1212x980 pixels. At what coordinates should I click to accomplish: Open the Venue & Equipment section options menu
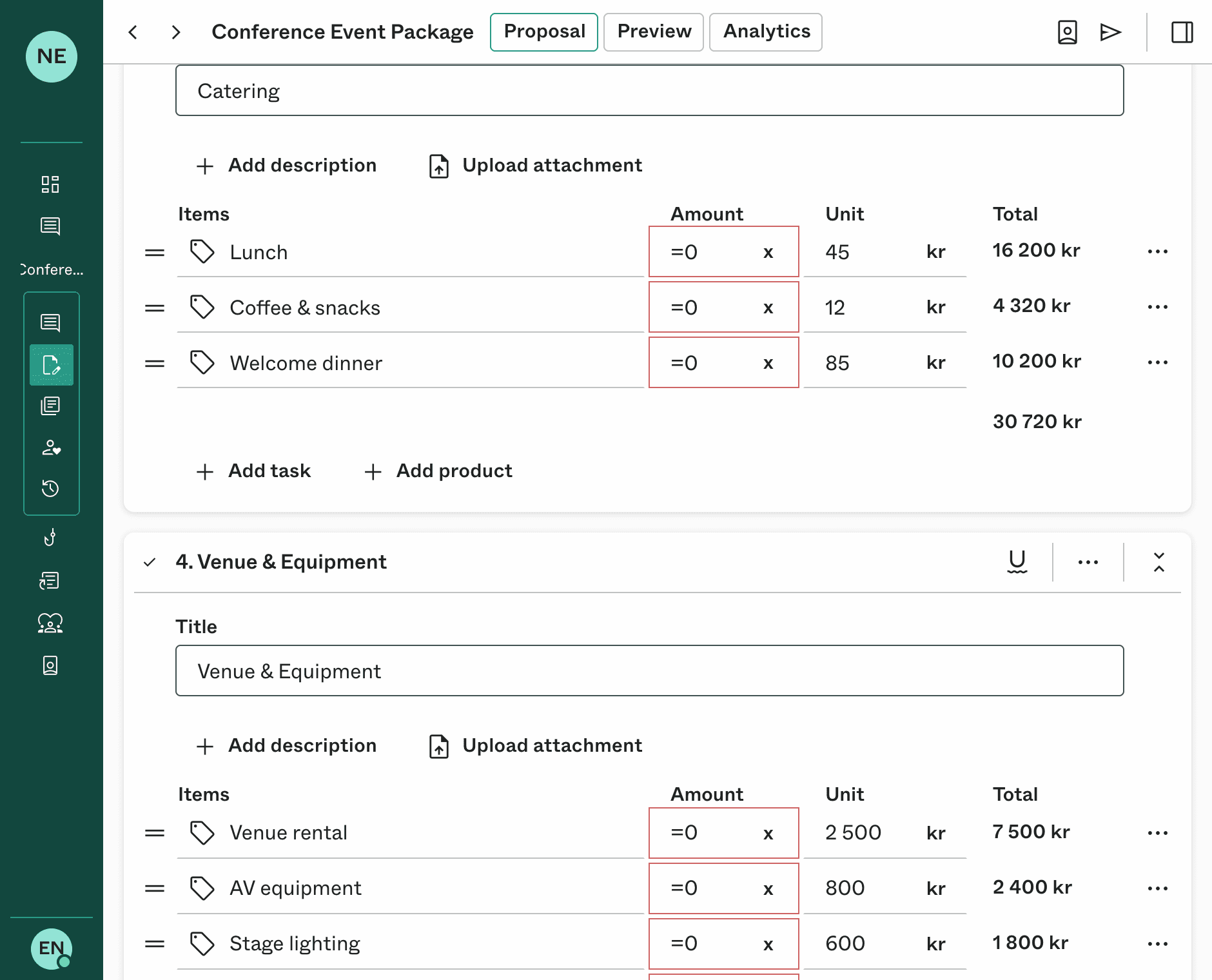tap(1088, 562)
